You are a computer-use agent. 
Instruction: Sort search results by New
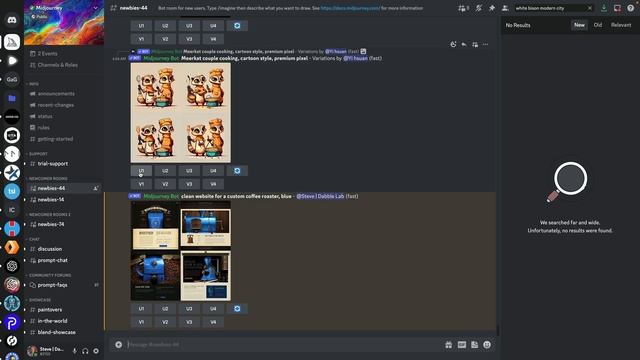pyautogui.click(x=579, y=25)
